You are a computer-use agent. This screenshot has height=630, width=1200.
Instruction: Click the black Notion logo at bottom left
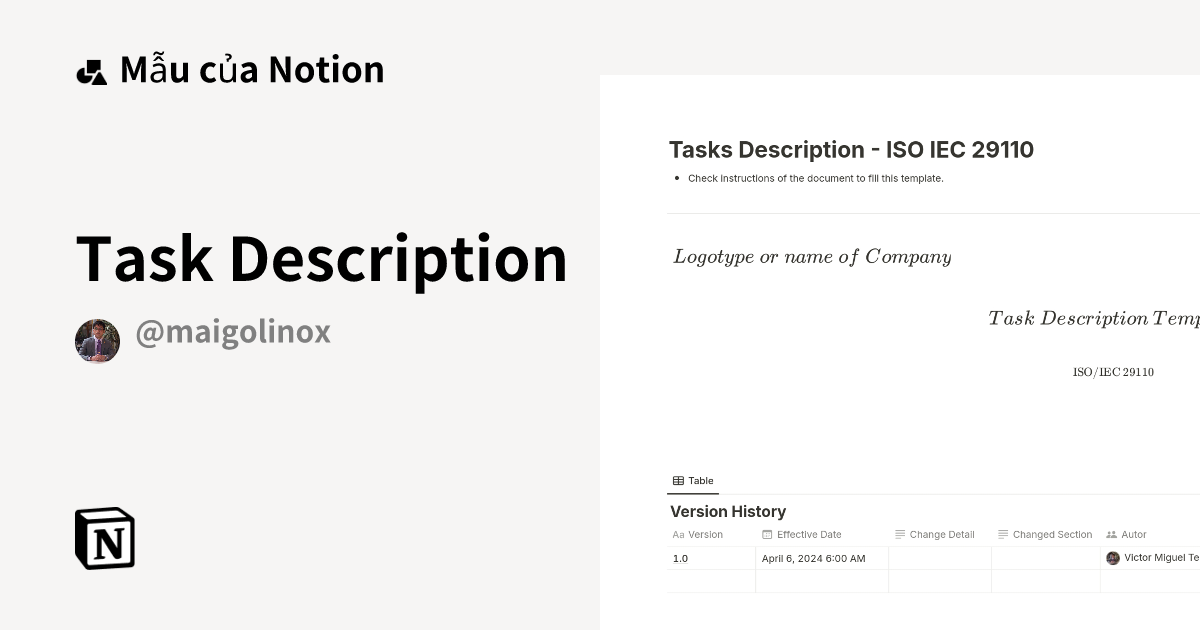104,538
